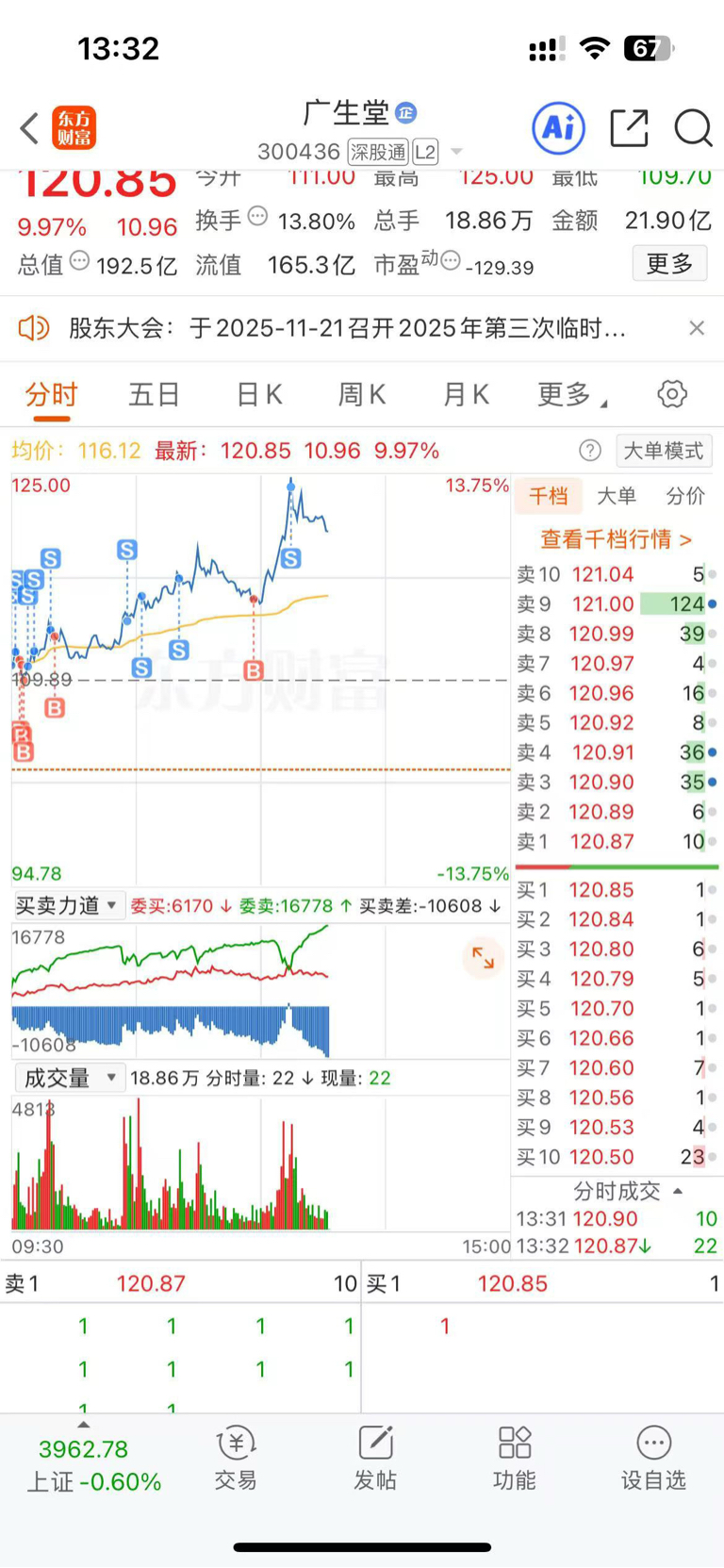The width and height of the screenshot is (724, 1568).
Task: Expand chart with orange fullscreen arrows
Action: pyautogui.click(x=483, y=958)
